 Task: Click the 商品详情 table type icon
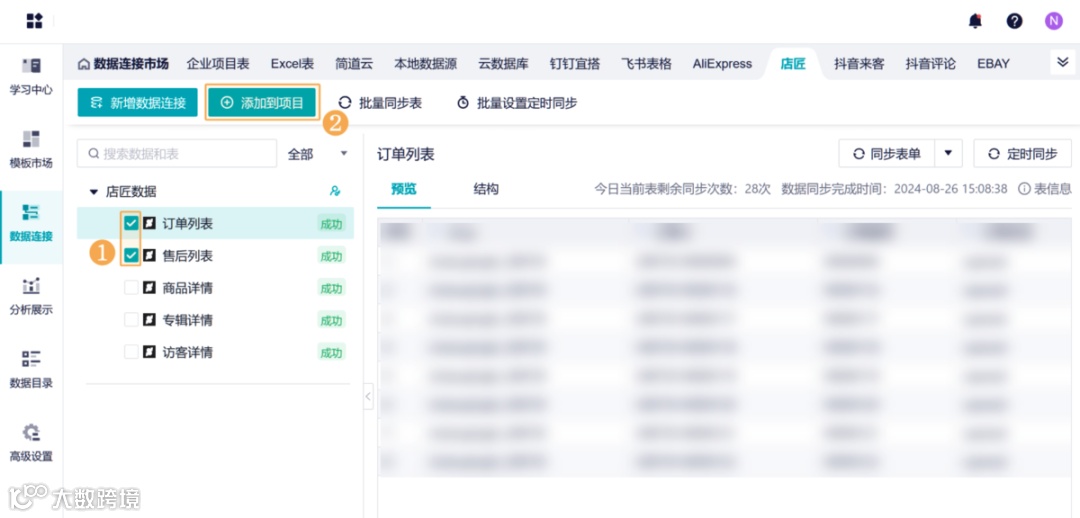(149, 288)
